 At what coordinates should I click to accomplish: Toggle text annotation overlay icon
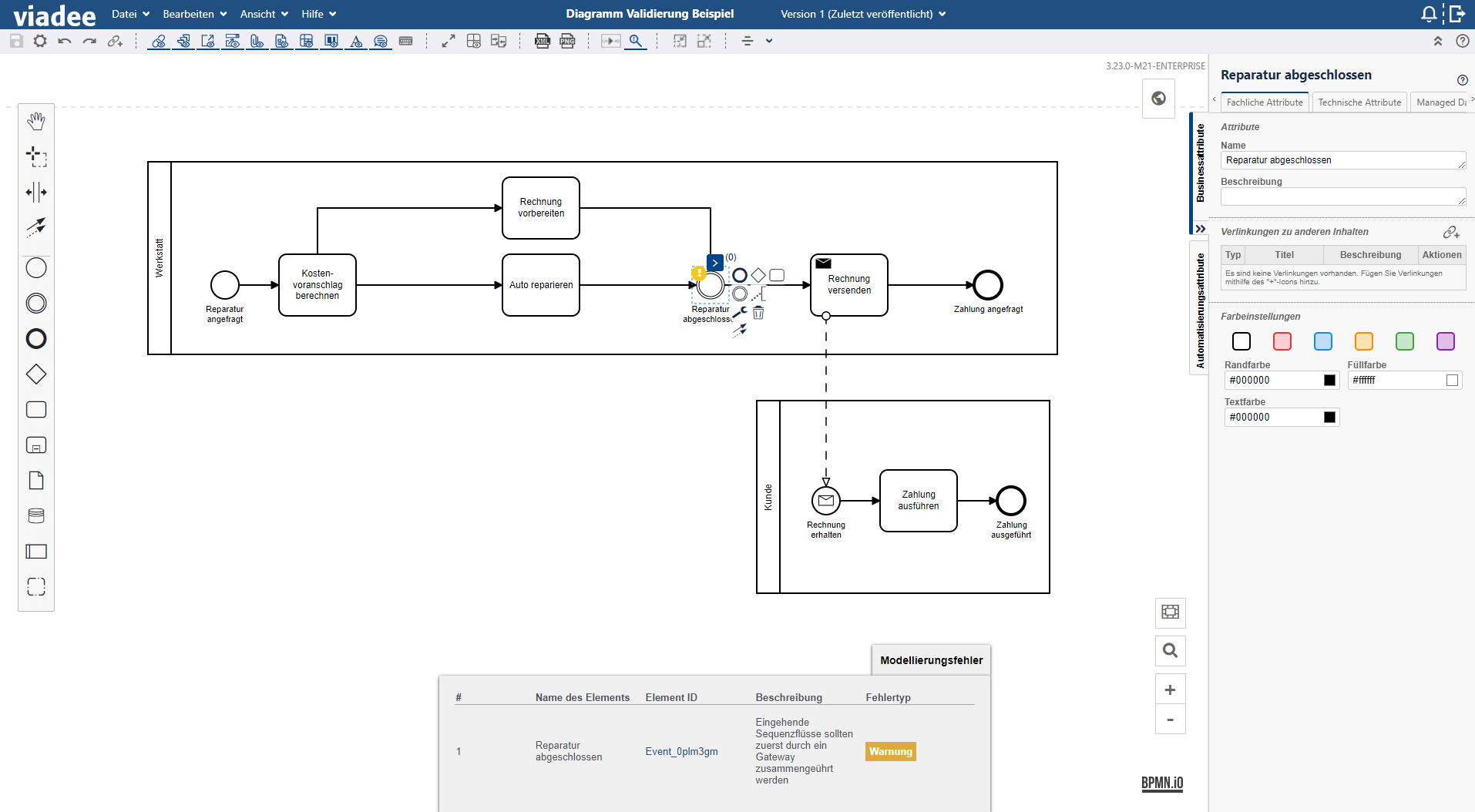pos(357,41)
